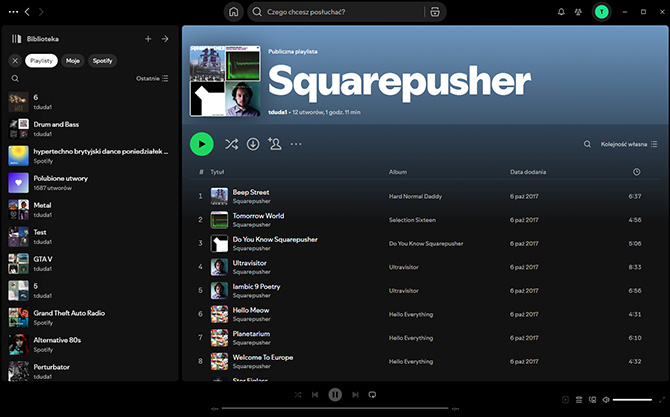Open Squarepusher artist link under Ultravisitor track
Screen dimensions: 670x417
click(x=252, y=272)
